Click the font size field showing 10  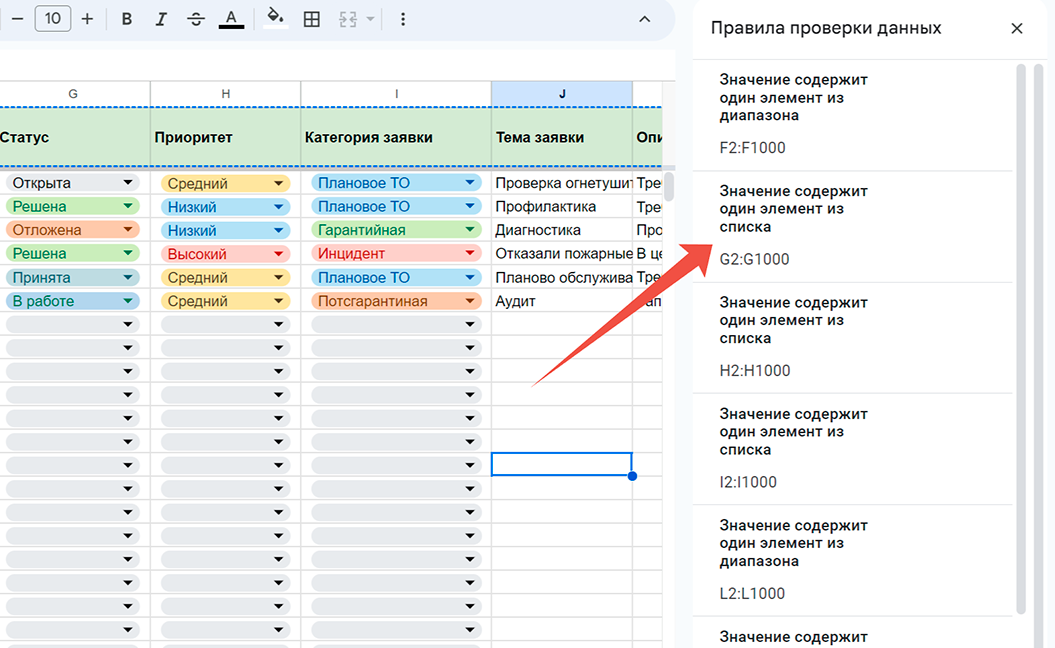coord(53,19)
